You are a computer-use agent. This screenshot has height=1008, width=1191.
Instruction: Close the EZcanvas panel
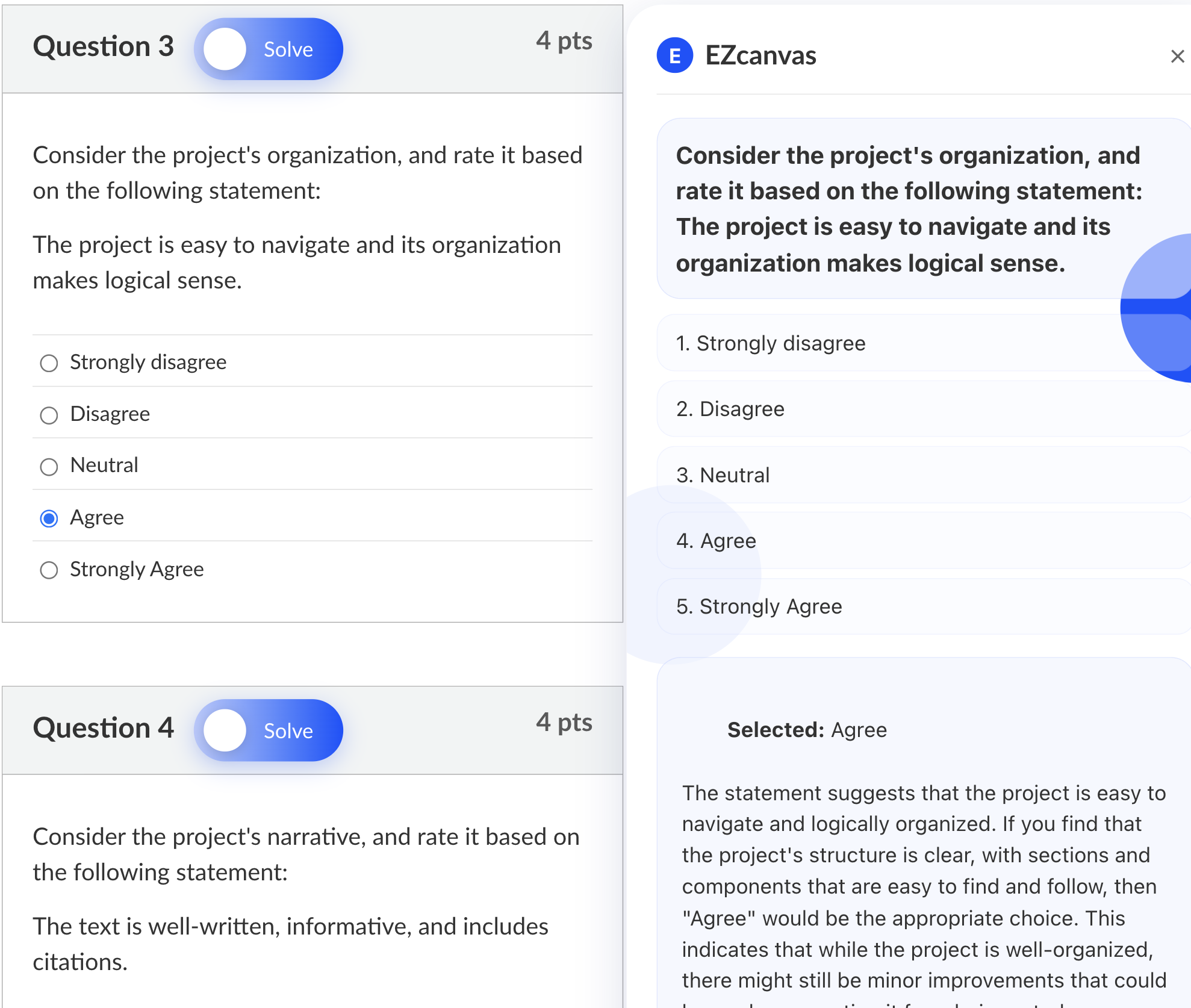pyautogui.click(x=1177, y=56)
